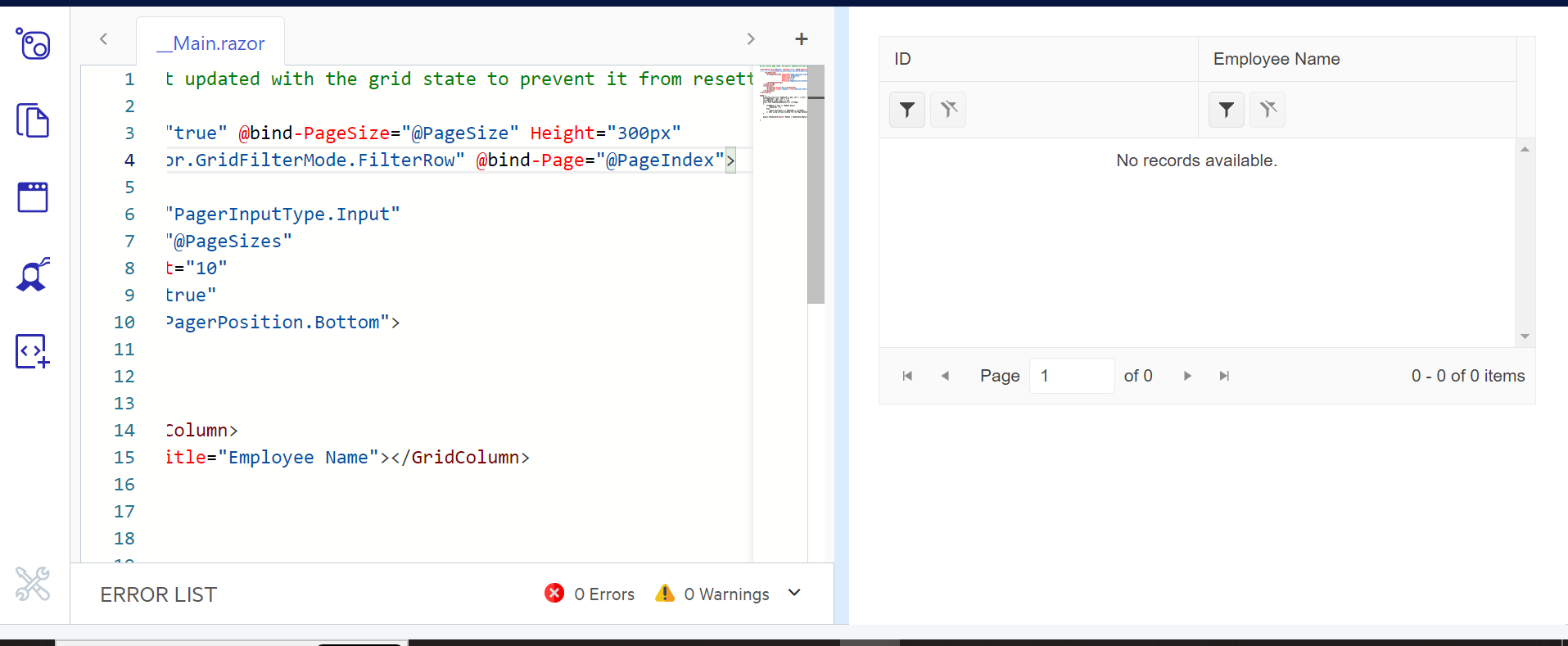Expand the Error List panel
Image resolution: width=1568 pixels, height=646 pixels.
[x=793, y=593]
